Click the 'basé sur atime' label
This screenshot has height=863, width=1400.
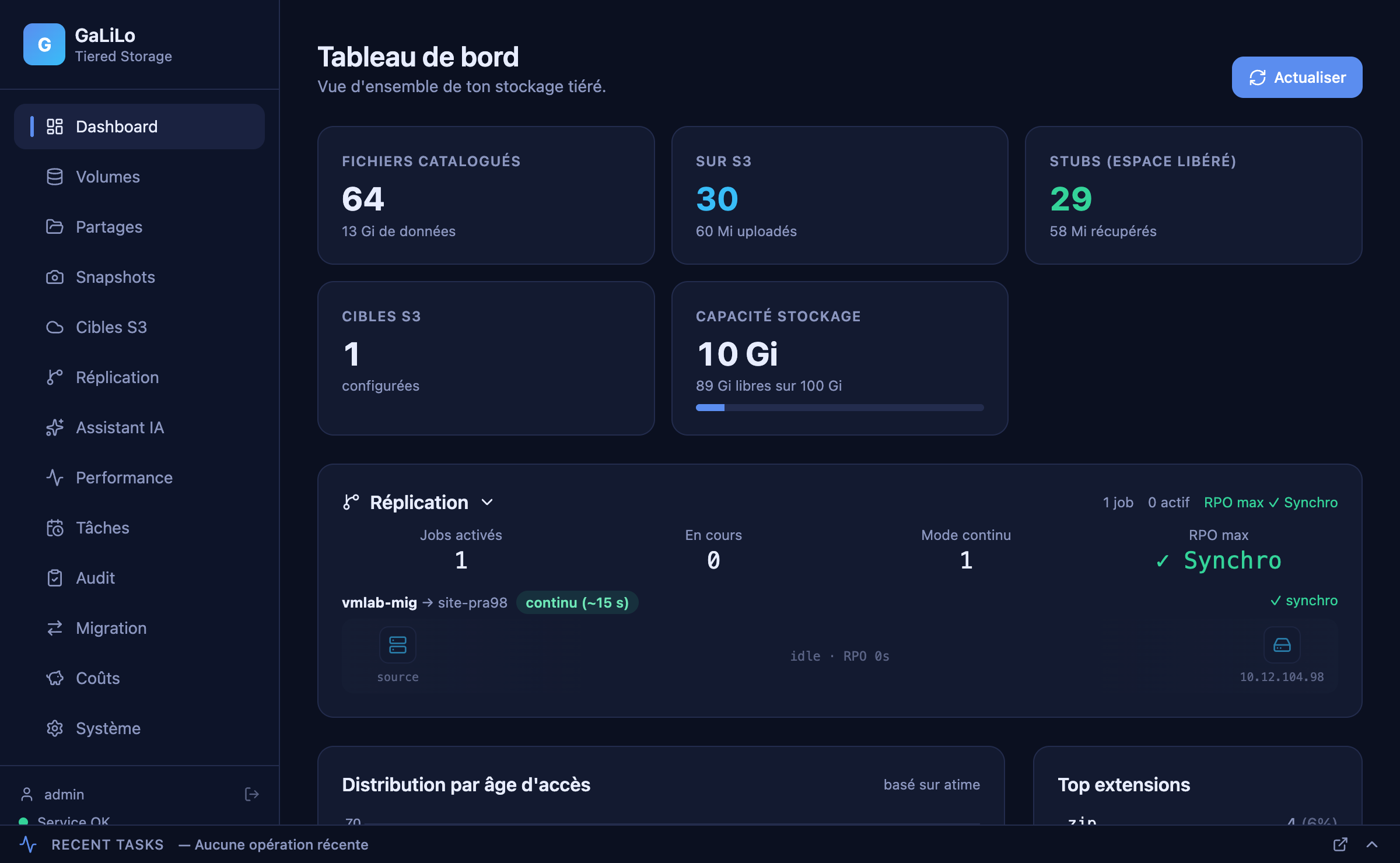click(x=932, y=784)
